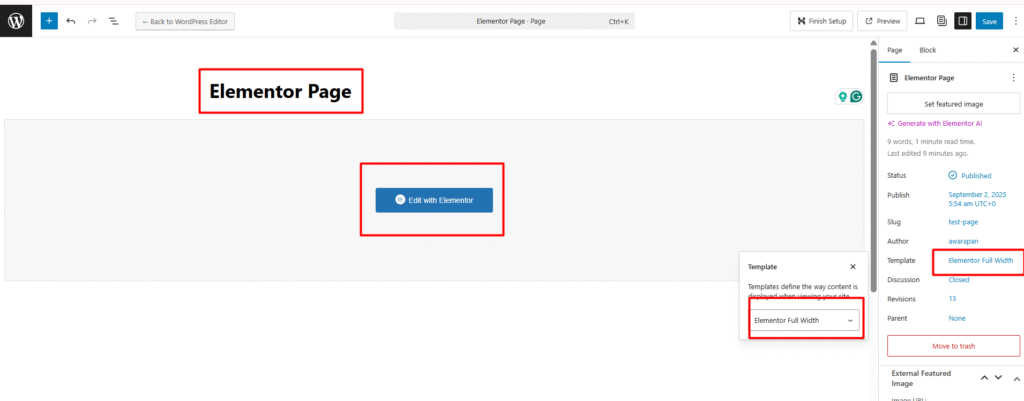Image resolution: width=1024 pixels, height=401 pixels.
Task: Collapse the External Featured Image panel
Action: coord(1014,377)
